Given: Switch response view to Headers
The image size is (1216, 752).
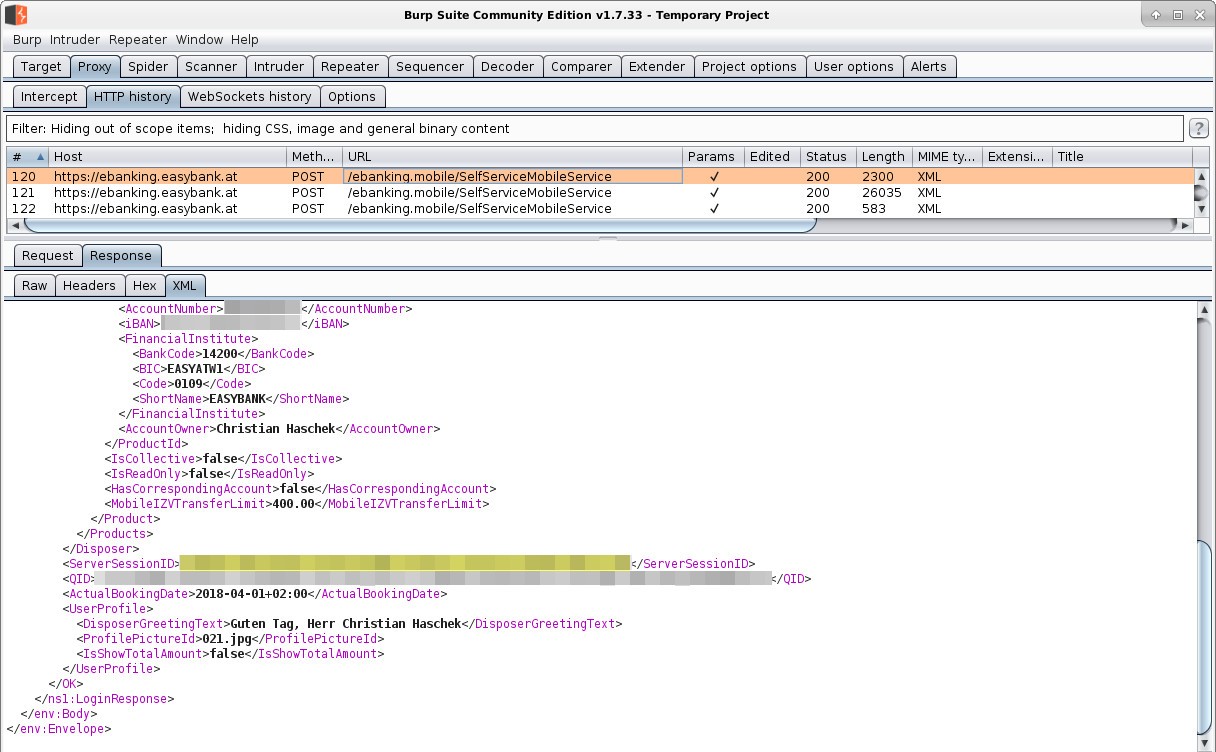Looking at the screenshot, I should pos(89,286).
